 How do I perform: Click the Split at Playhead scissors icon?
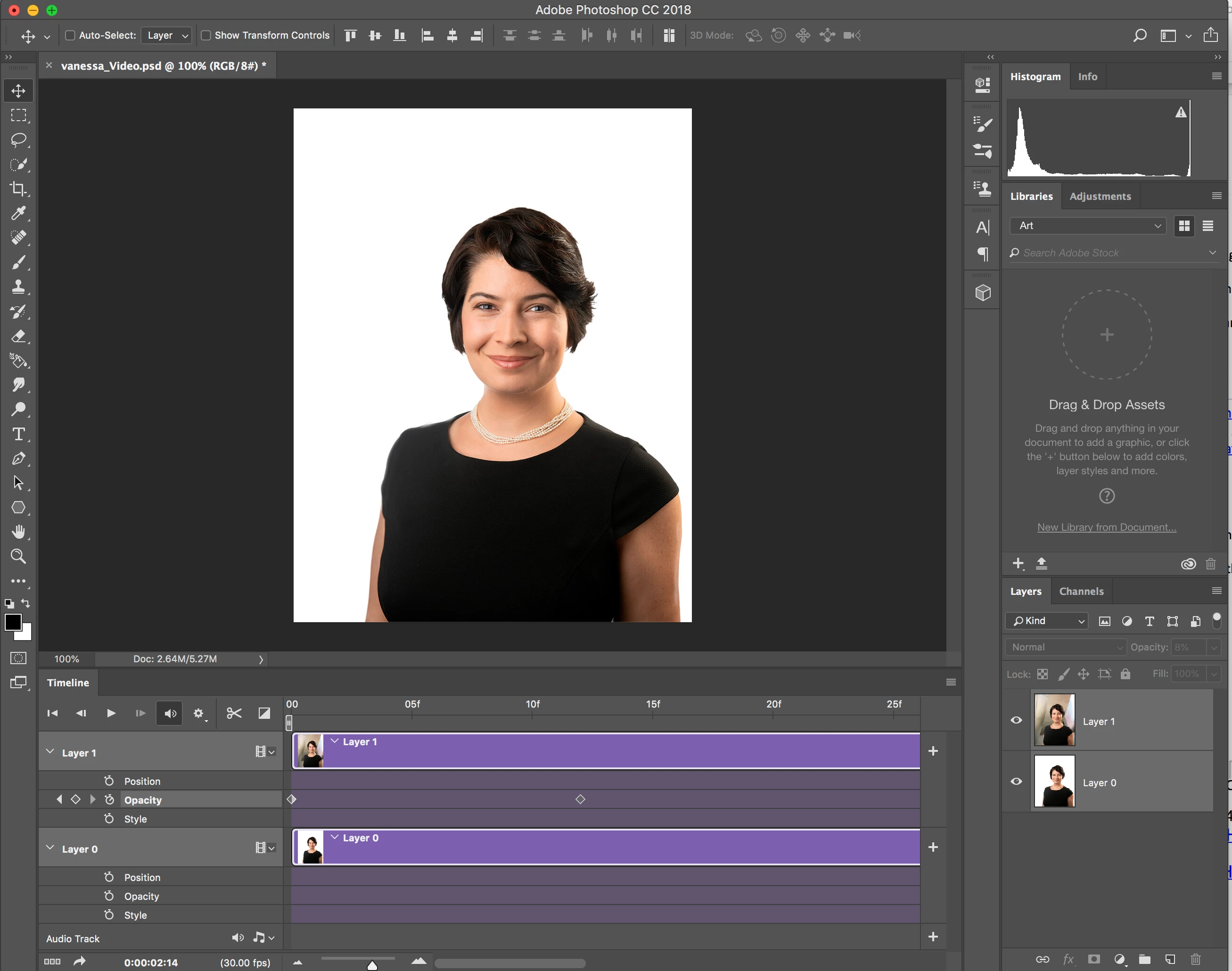tap(234, 713)
